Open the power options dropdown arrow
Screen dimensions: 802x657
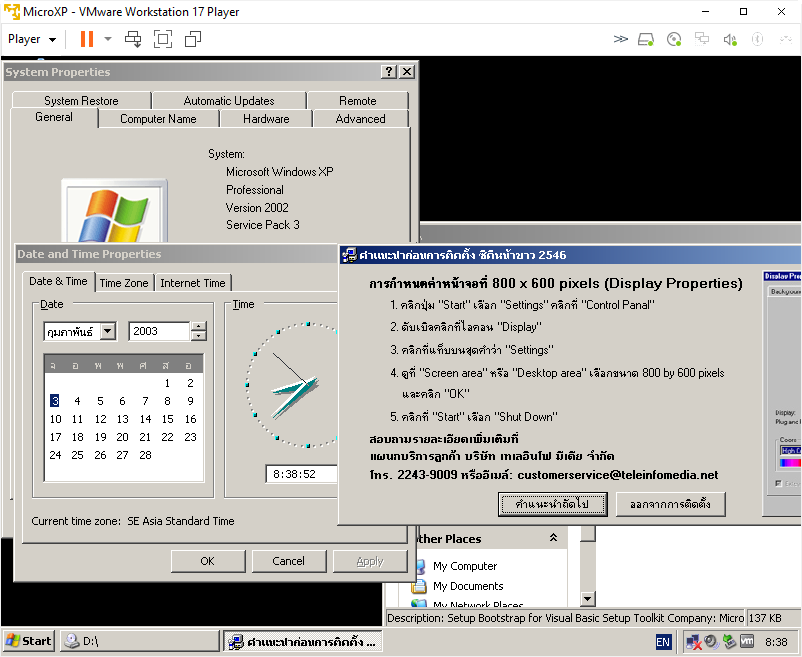coord(108,39)
